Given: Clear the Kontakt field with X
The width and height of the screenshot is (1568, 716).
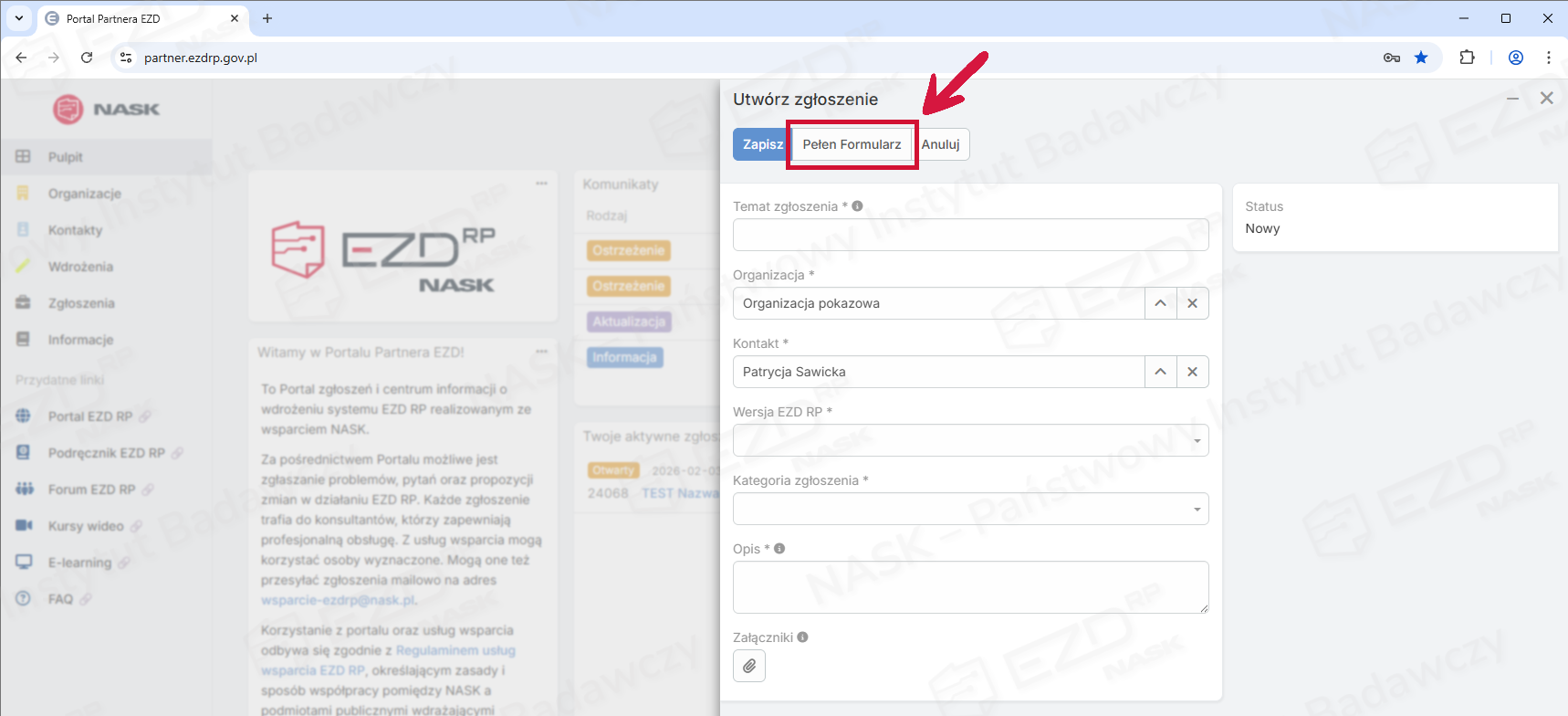Looking at the screenshot, I should tap(1192, 372).
